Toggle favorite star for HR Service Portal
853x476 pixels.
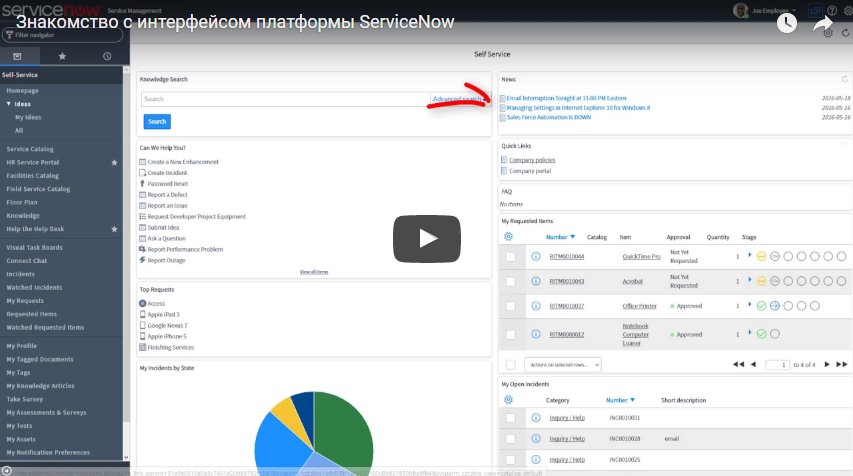pyautogui.click(x=114, y=162)
